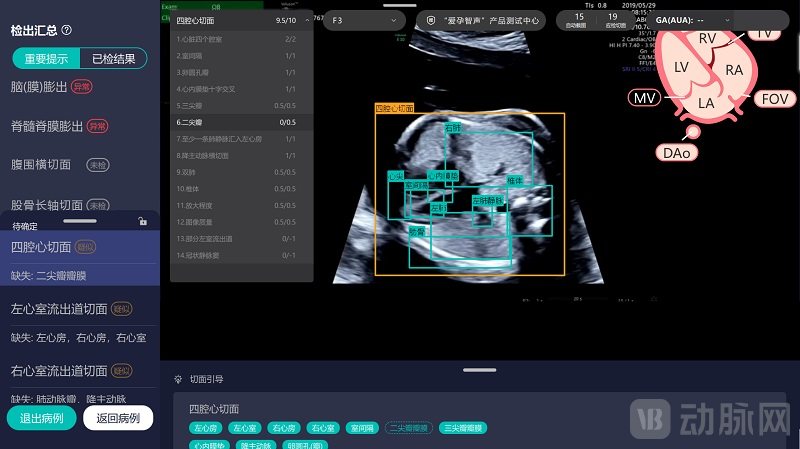800x449 pixels.
Task: Click the drag handle above the 待确定 panel
Action: coord(79,220)
